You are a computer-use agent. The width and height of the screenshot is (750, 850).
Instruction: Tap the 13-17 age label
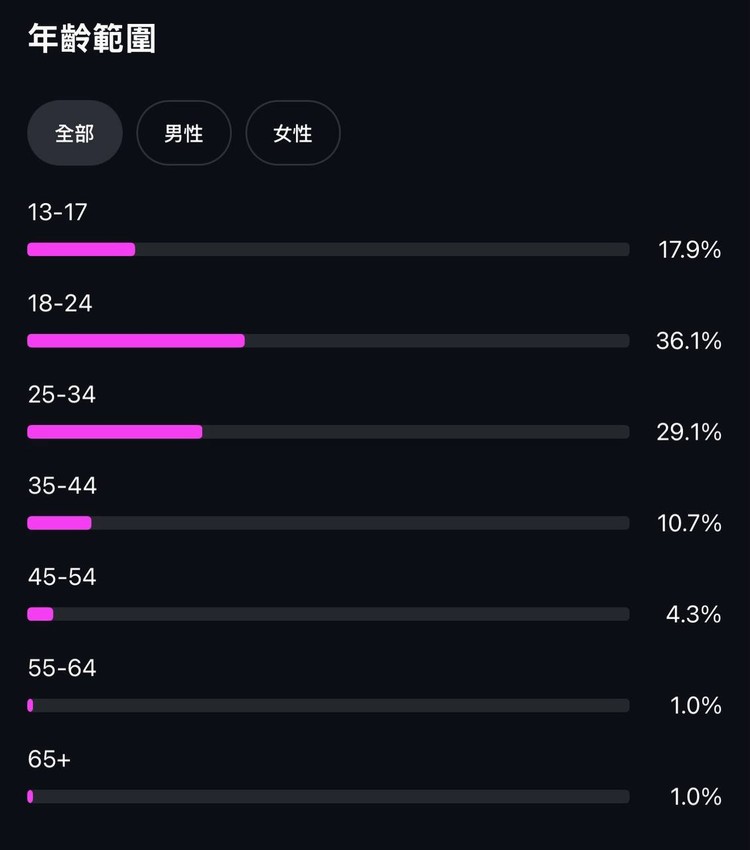click(x=59, y=212)
